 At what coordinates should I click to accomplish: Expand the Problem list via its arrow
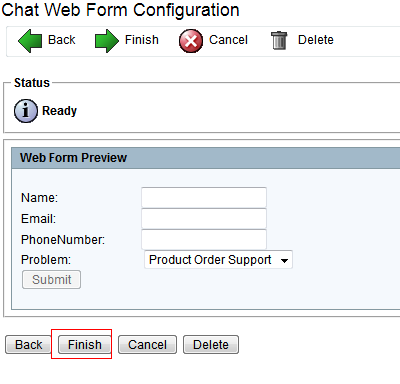point(284,260)
